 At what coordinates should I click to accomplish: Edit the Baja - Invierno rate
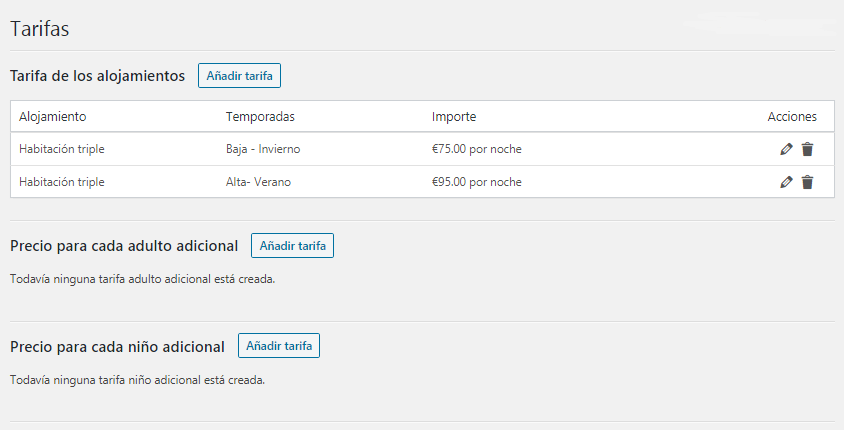pyautogui.click(x=786, y=149)
